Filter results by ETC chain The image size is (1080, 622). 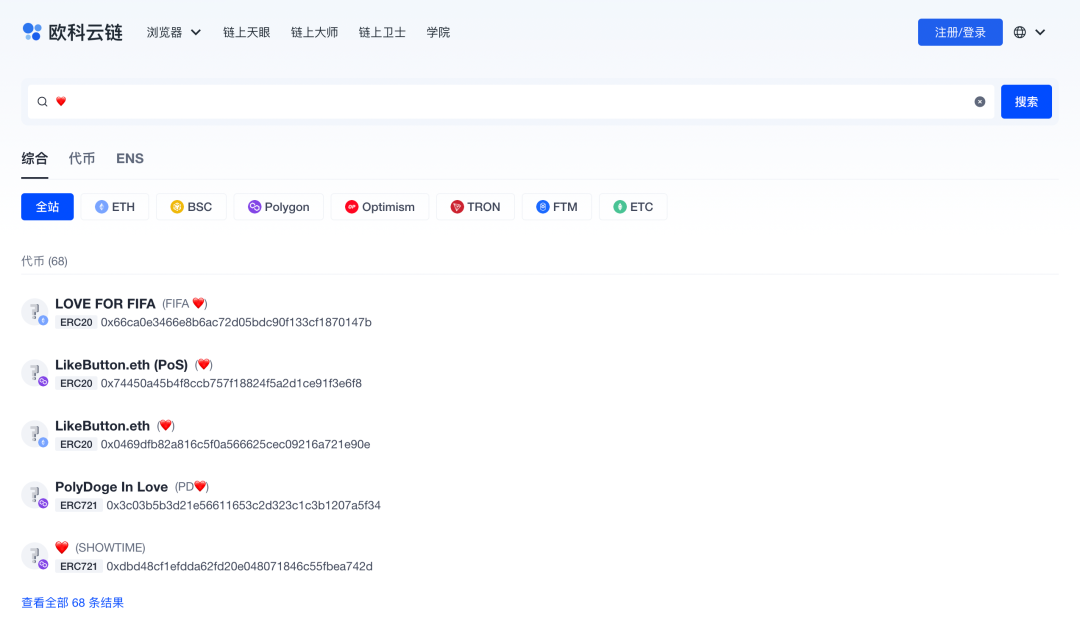coord(634,207)
